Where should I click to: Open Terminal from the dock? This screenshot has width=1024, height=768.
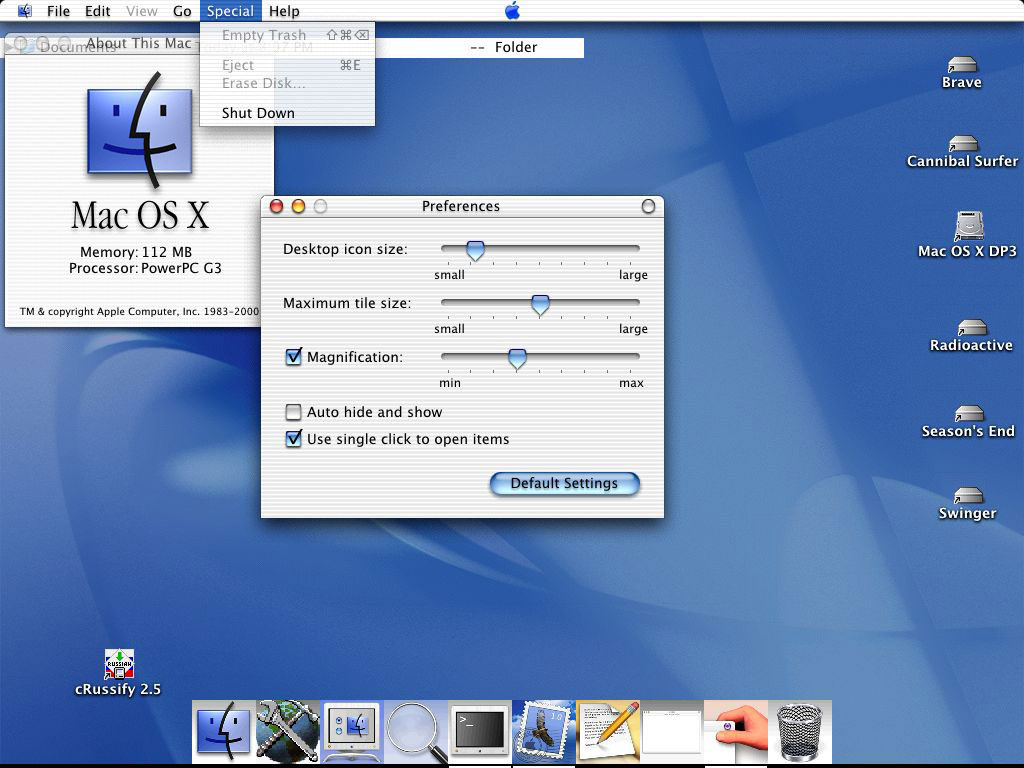tap(479, 731)
